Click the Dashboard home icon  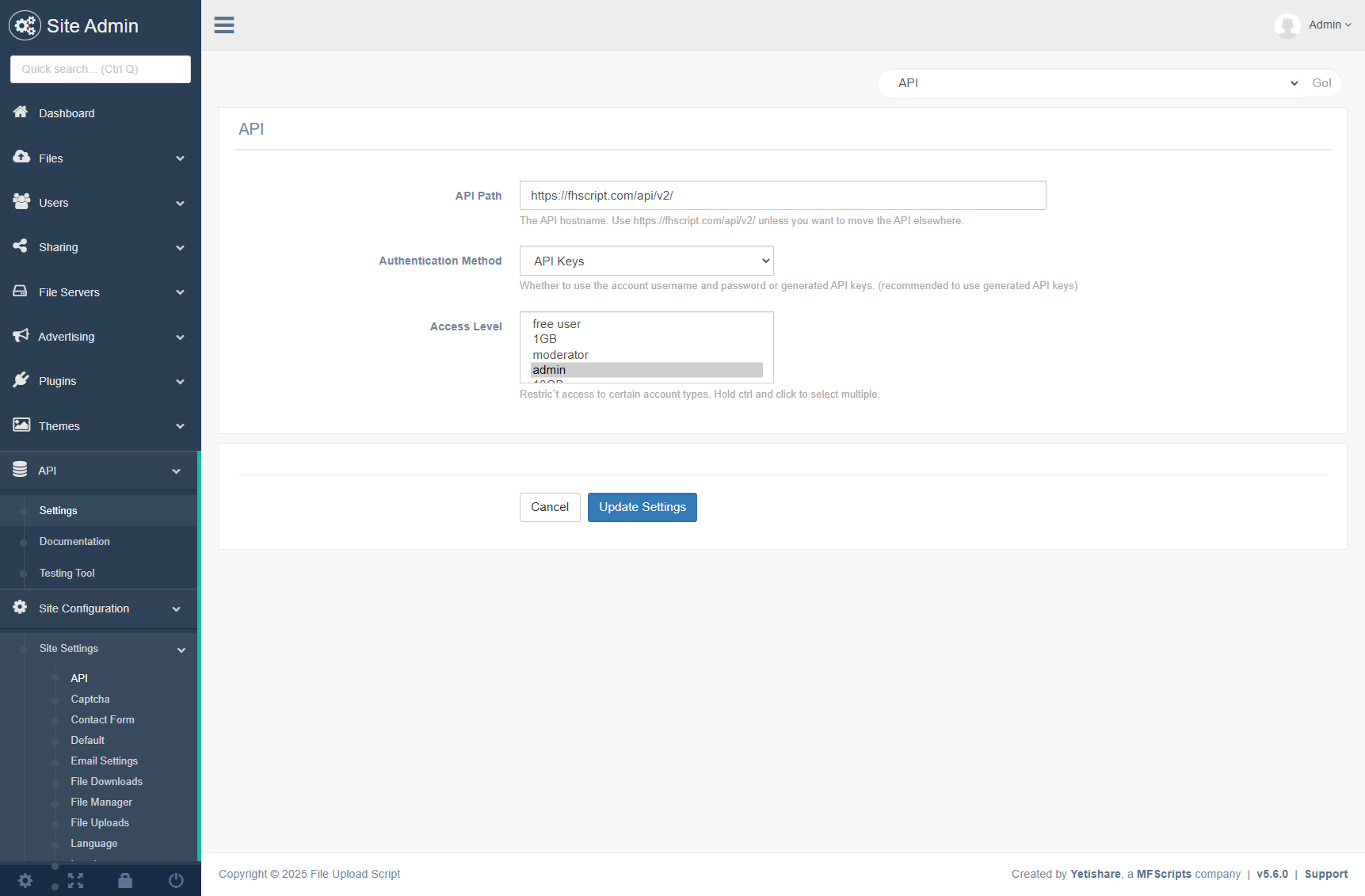point(21,112)
